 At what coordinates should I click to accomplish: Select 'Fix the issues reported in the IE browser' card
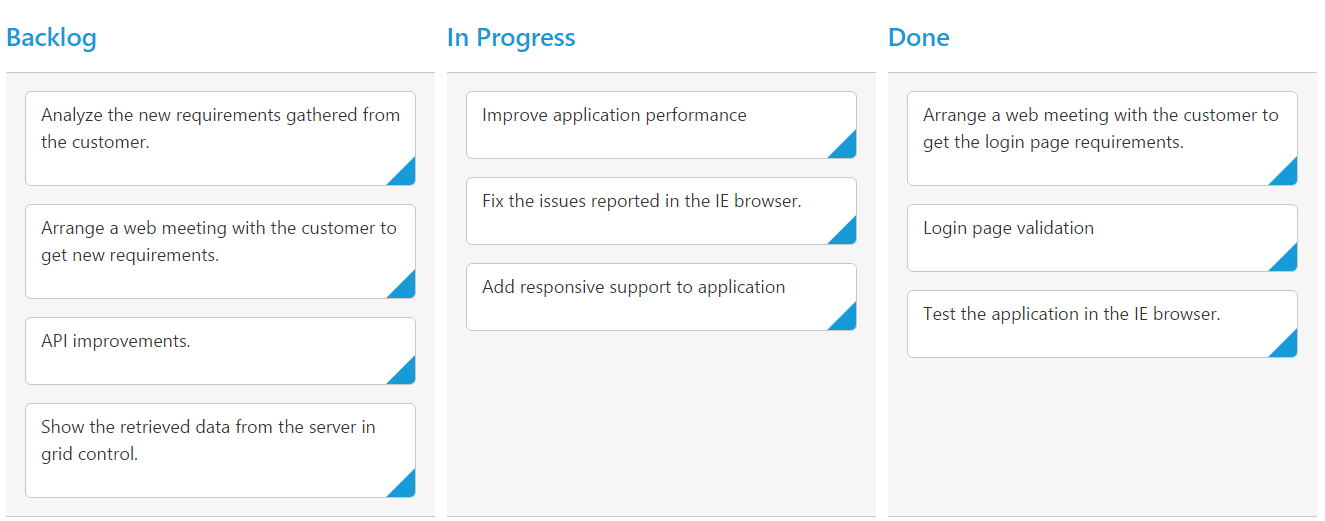640,210
